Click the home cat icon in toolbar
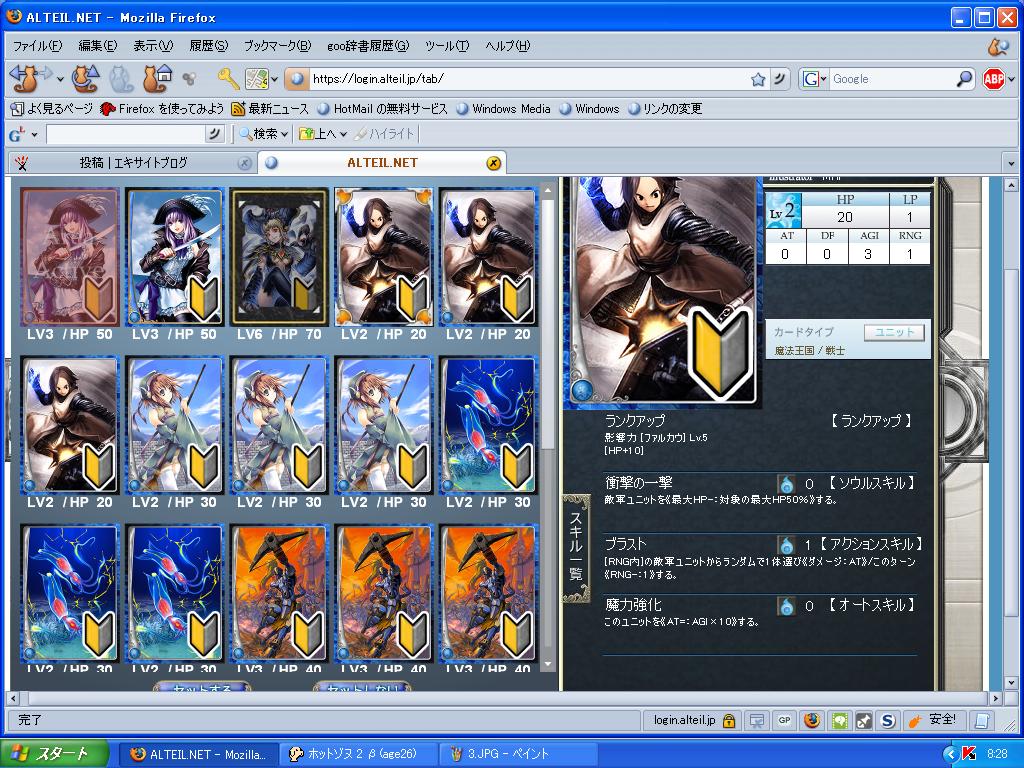The height and width of the screenshot is (768, 1024). point(157,78)
